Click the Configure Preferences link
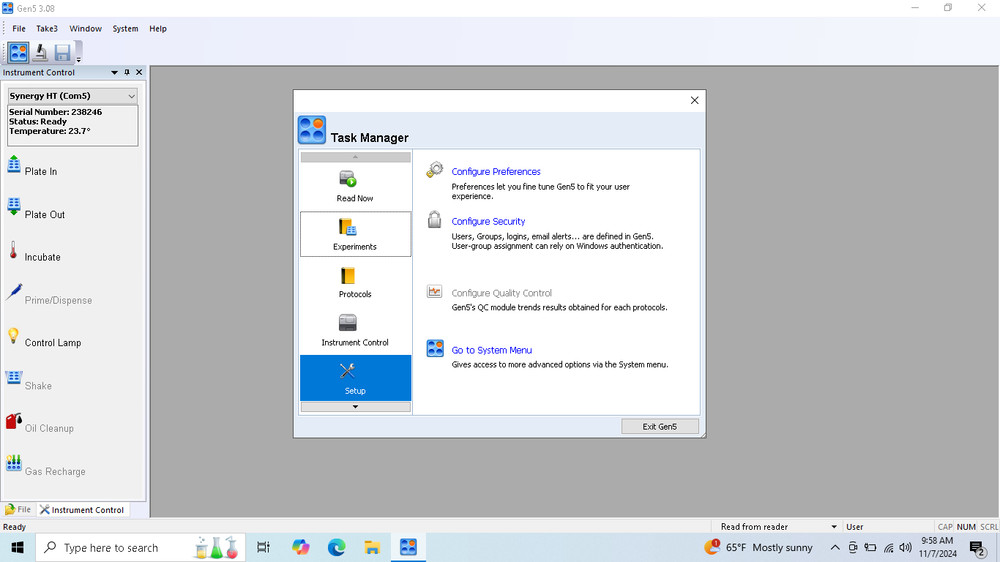Image resolution: width=1000 pixels, height=562 pixels. [496, 172]
